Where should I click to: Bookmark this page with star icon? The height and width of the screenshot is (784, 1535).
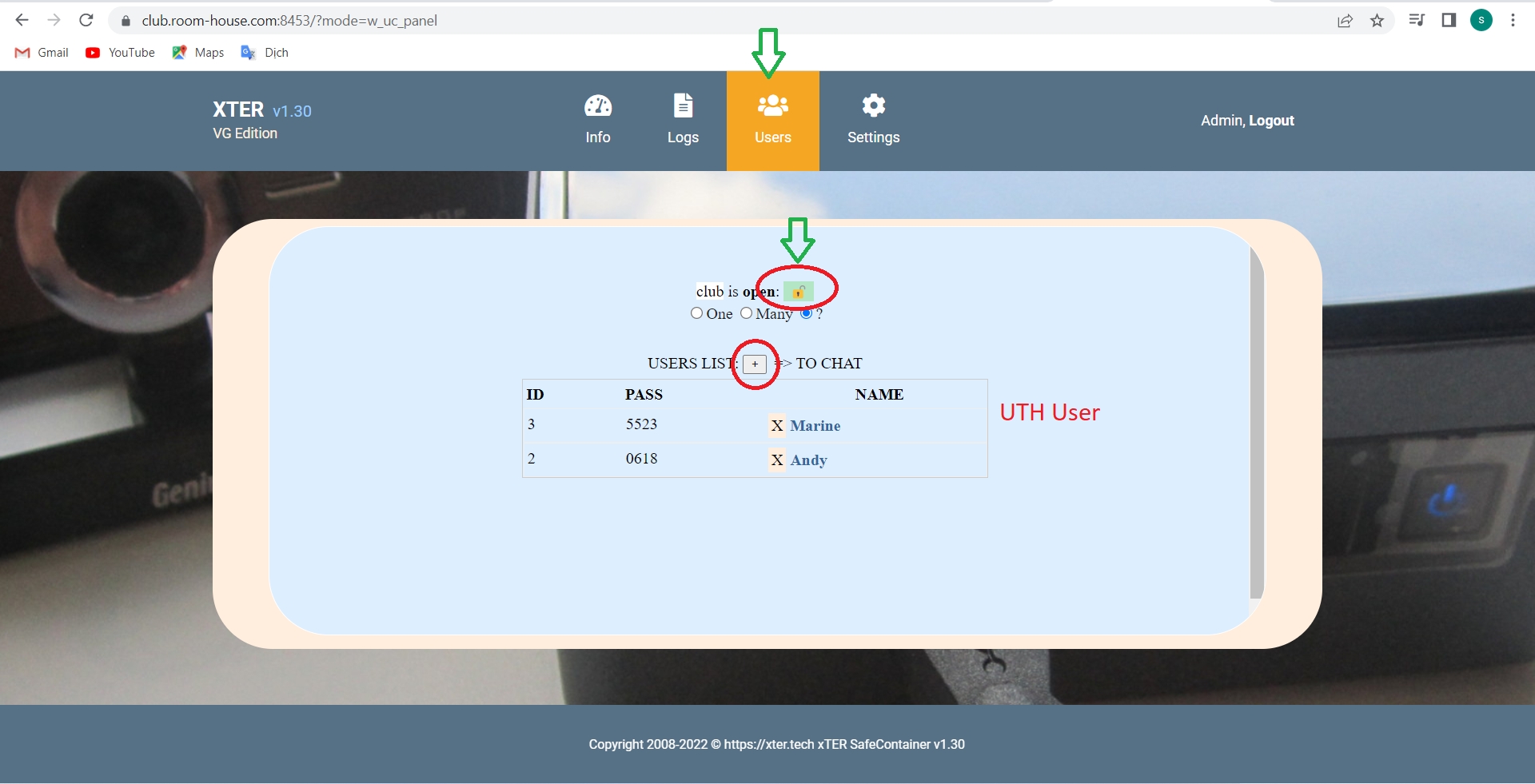(x=1377, y=21)
